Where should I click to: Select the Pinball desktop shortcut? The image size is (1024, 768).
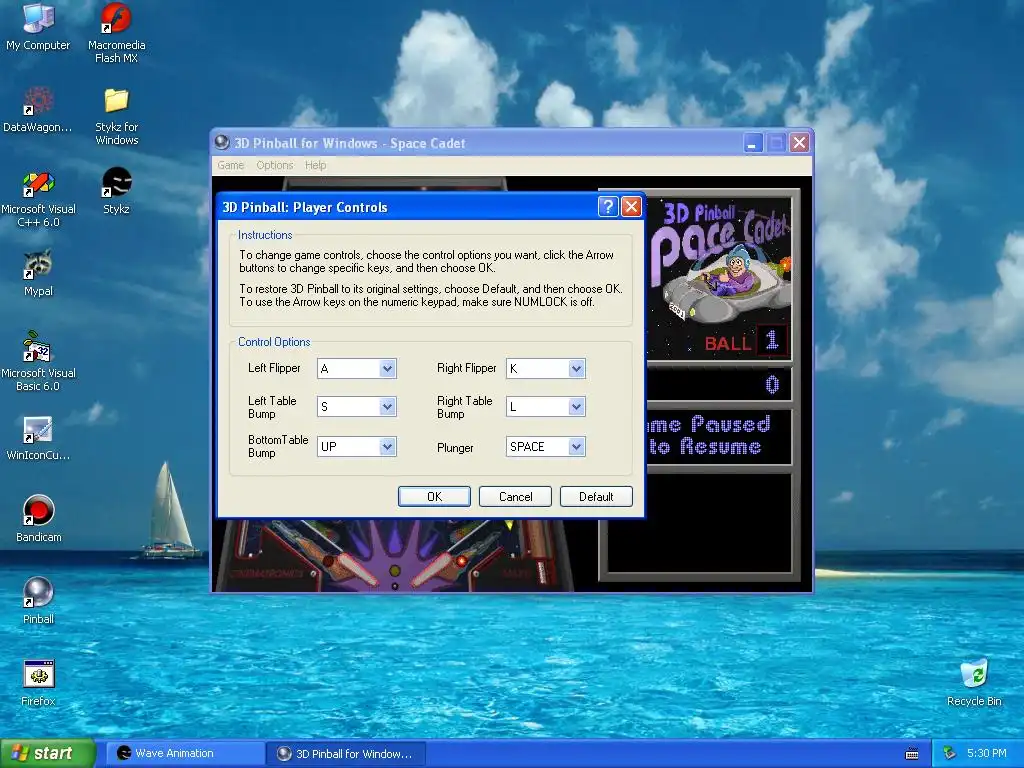click(x=38, y=601)
